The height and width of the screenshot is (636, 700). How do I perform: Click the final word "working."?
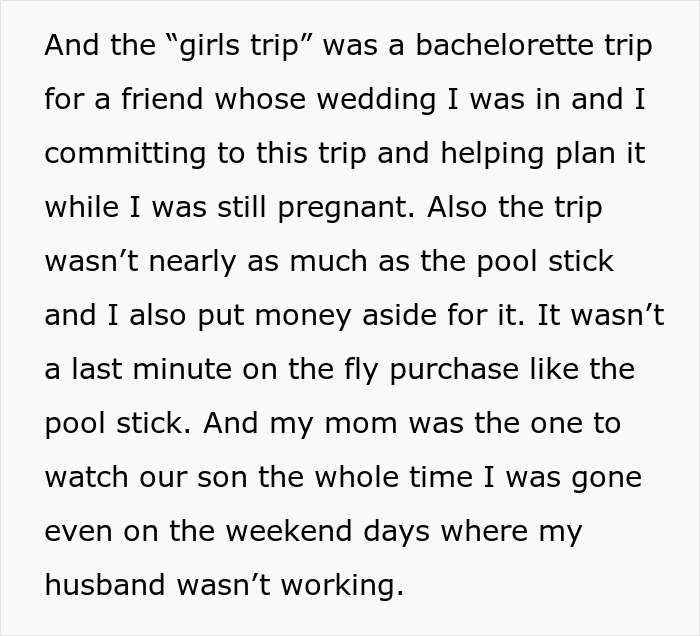pos(340,584)
